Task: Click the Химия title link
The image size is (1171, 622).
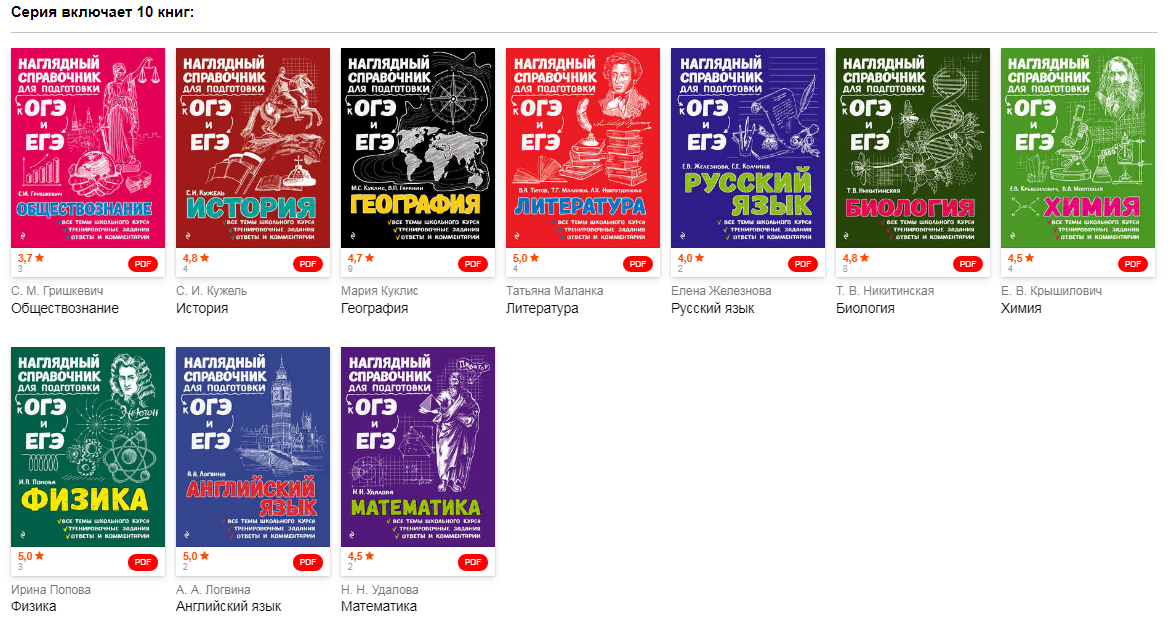Action: (1021, 308)
